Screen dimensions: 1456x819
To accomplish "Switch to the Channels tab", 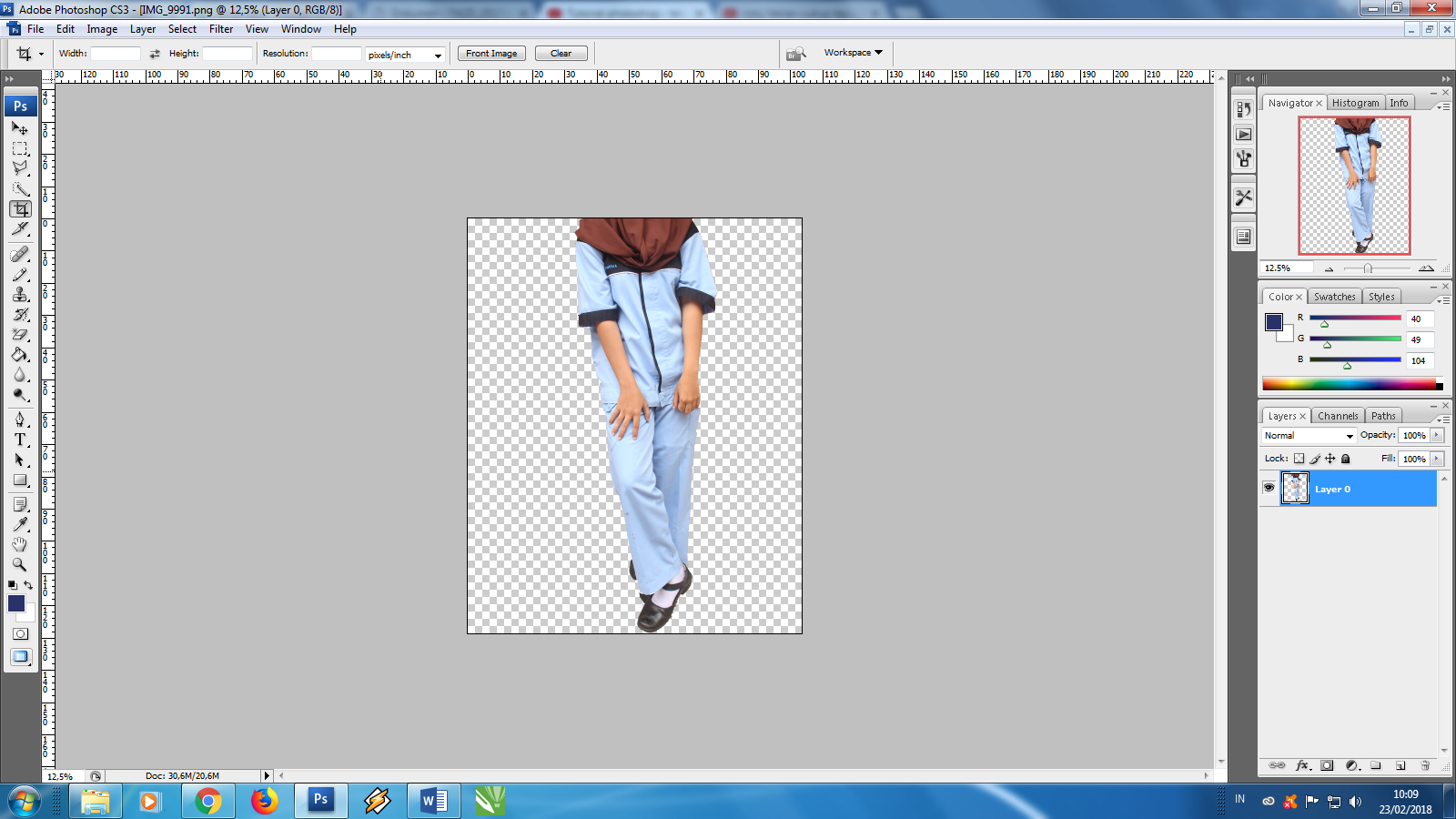I will (x=1338, y=415).
